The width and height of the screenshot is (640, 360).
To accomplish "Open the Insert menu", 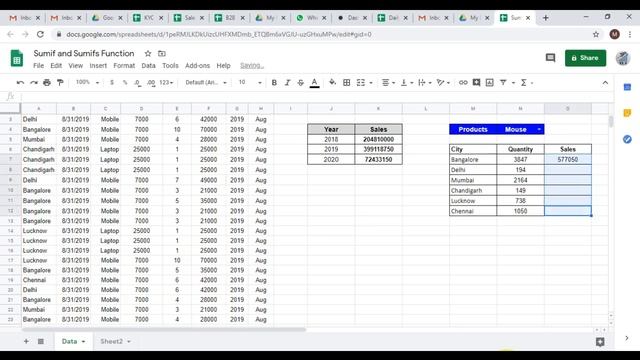I will point(98,65).
